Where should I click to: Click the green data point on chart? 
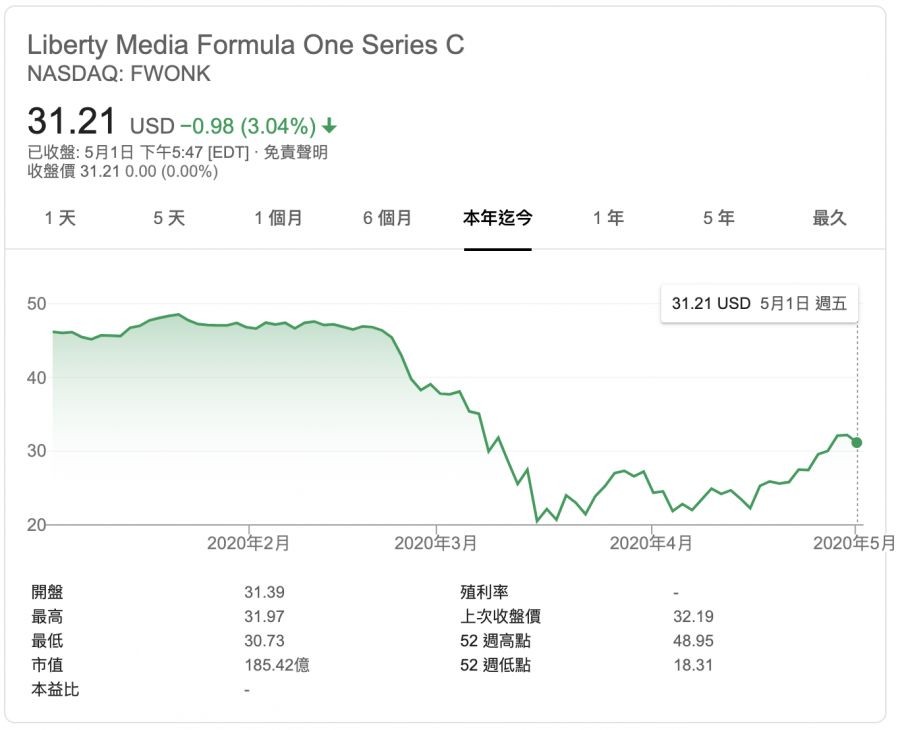coord(857,442)
